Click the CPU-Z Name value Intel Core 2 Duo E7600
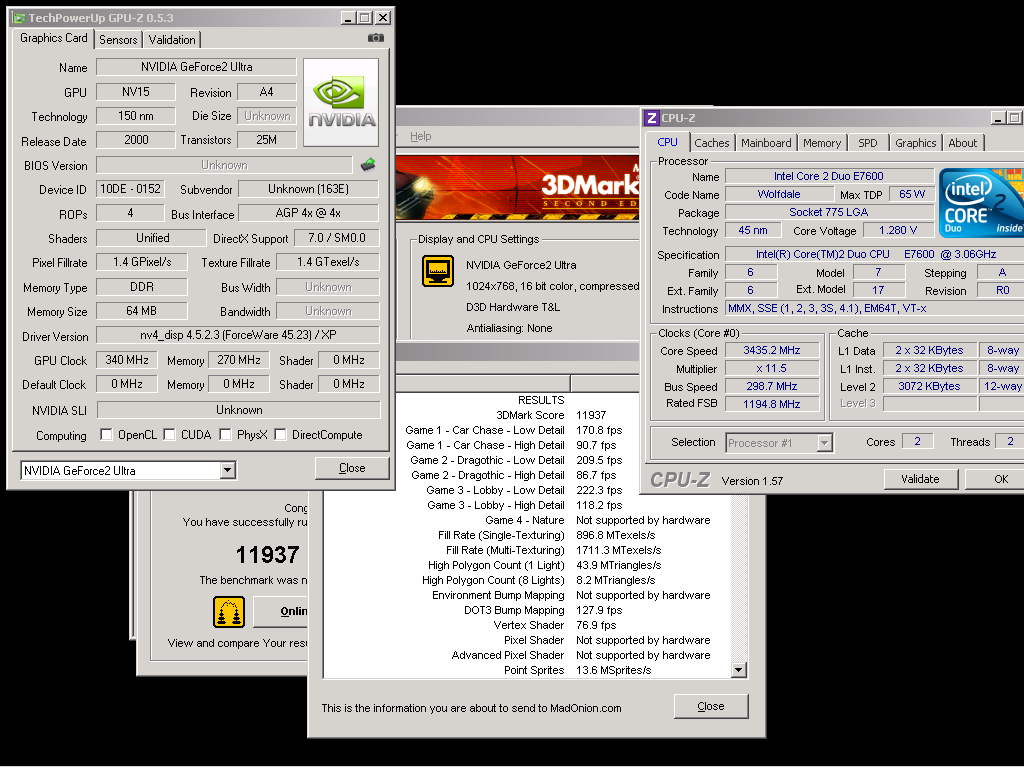 click(x=829, y=176)
